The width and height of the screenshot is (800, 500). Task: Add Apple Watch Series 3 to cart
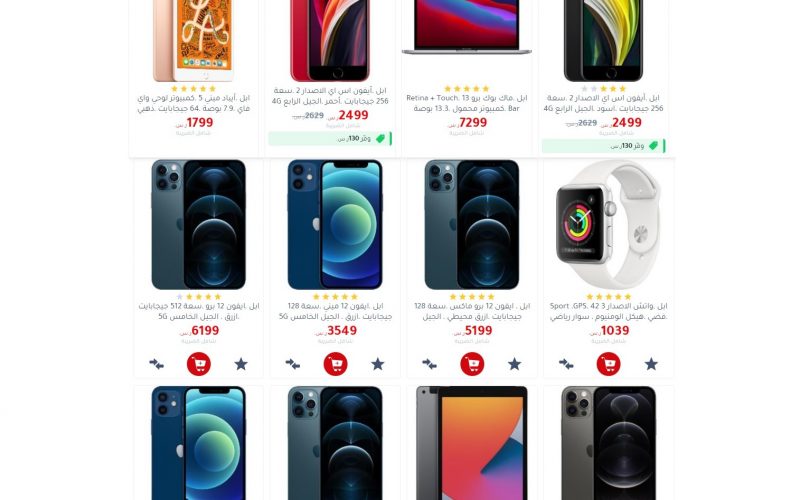click(x=608, y=364)
